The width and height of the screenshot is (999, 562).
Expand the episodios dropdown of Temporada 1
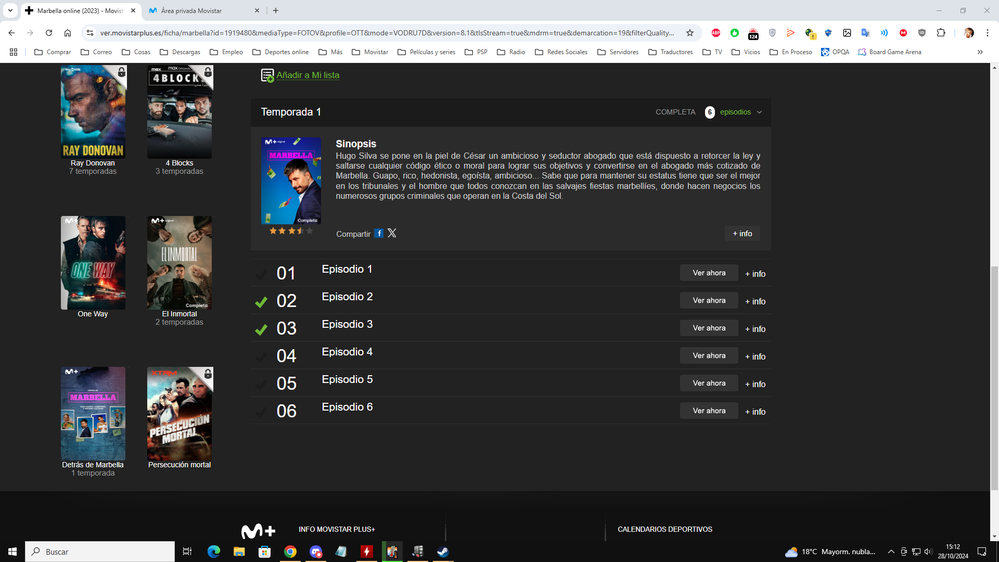click(x=740, y=112)
